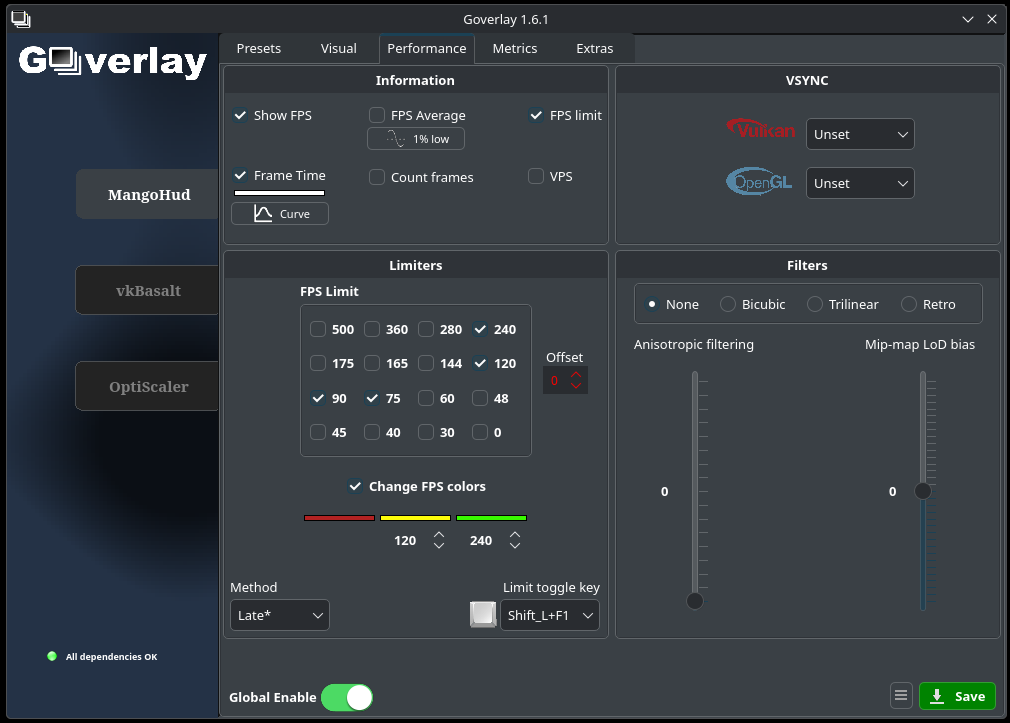Screen dimensions: 1010x723
Task: Open the Vulkan VSYNC dropdown
Action: 860,134
